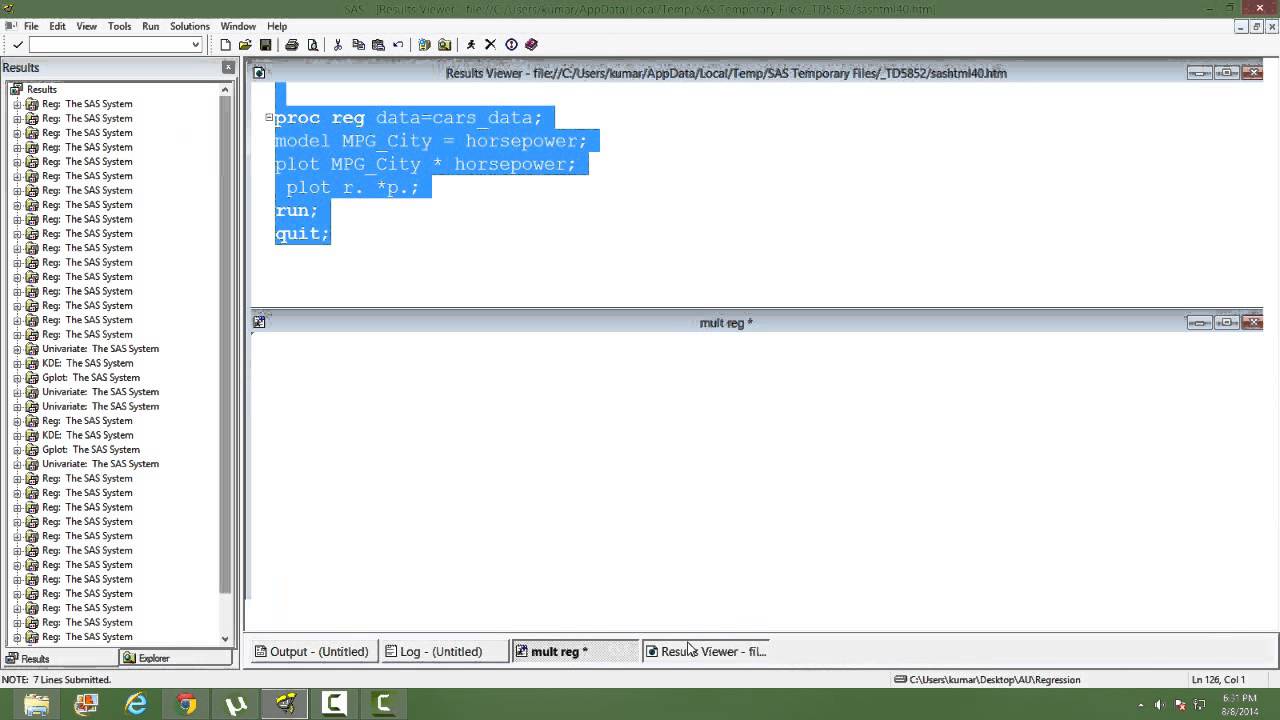Collapse the proc reg code block
1280x720 pixels.
269,117
